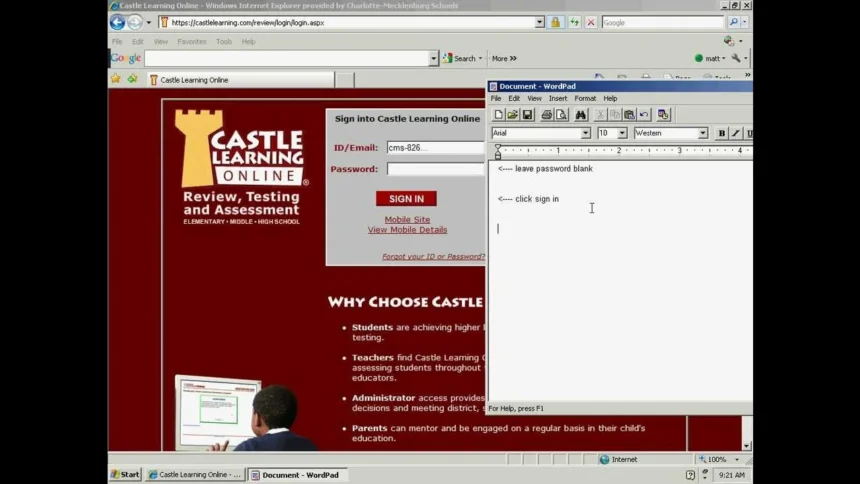Click the Password input field
Image resolution: width=860 pixels, height=484 pixels.
pyautogui.click(x=436, y=169)
